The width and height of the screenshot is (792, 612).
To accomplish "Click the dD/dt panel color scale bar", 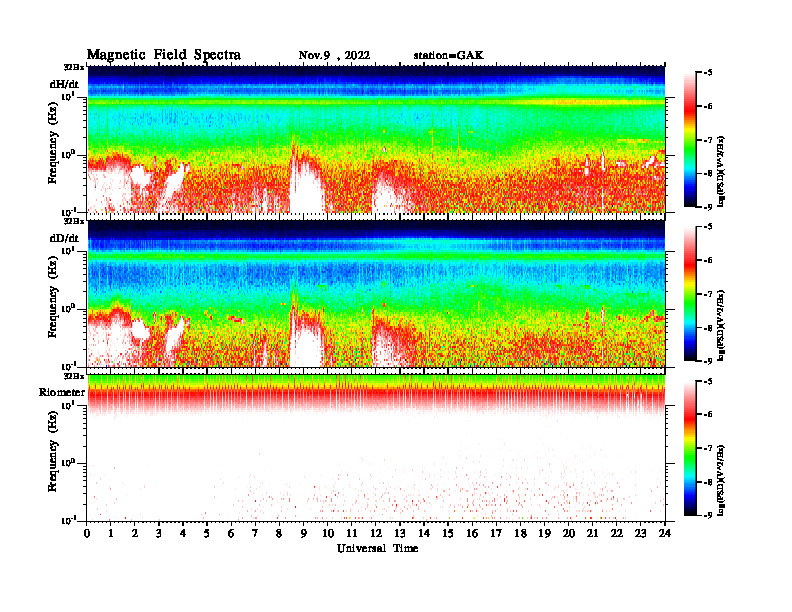I will click(x=690, y=293).
